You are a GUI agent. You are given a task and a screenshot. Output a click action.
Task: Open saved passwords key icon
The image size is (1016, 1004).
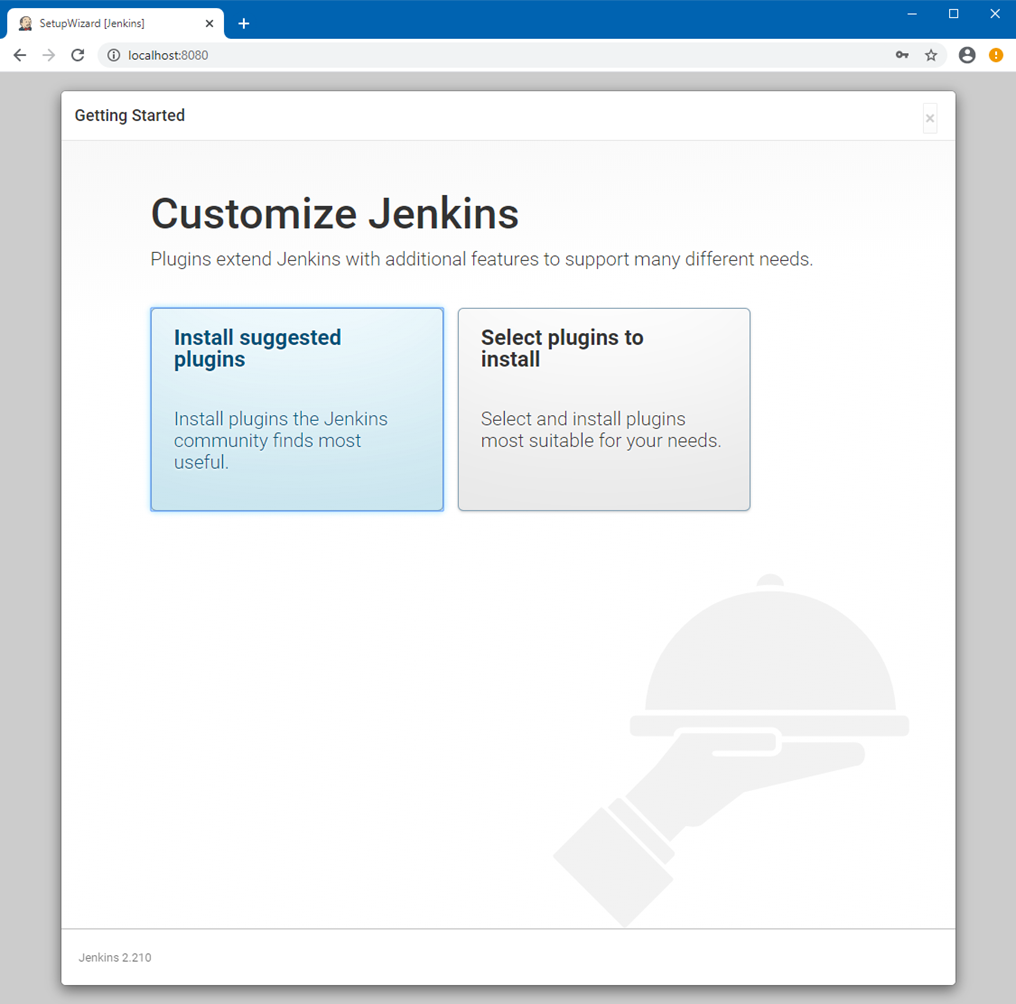(x=902, y=55)
